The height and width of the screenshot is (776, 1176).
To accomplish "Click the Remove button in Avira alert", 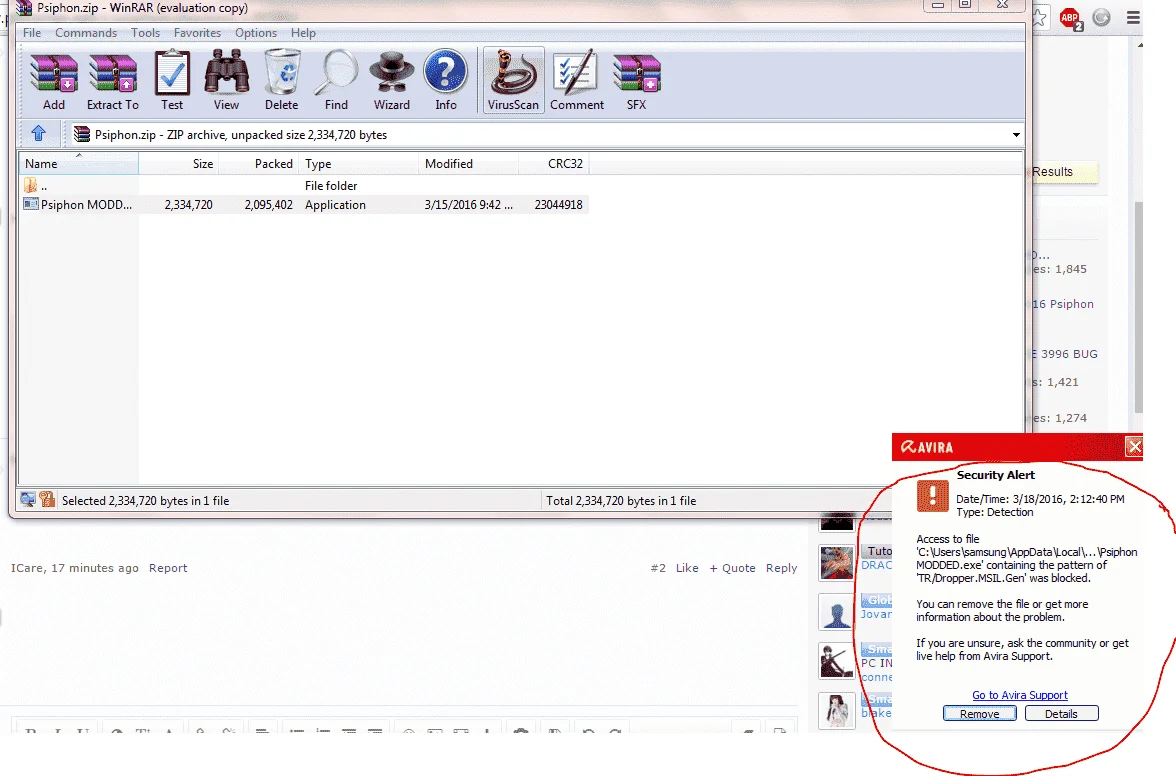I will 980,714.
